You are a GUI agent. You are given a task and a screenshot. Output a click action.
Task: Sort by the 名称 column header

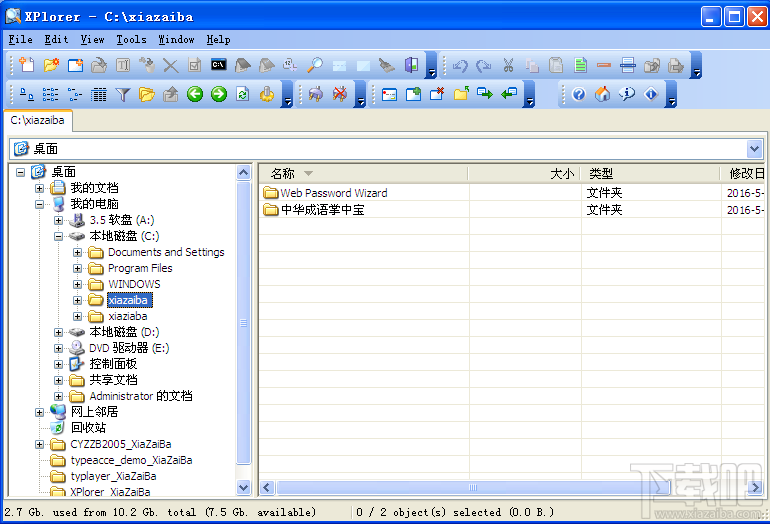tap(363, 173)
